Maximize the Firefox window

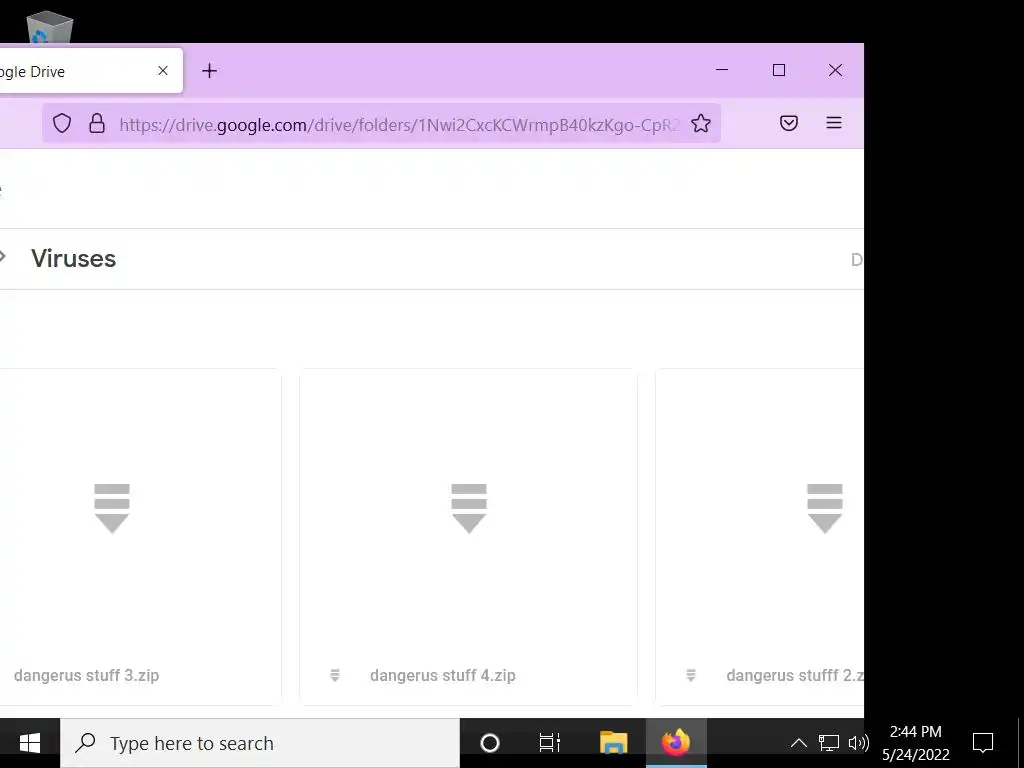778,70
